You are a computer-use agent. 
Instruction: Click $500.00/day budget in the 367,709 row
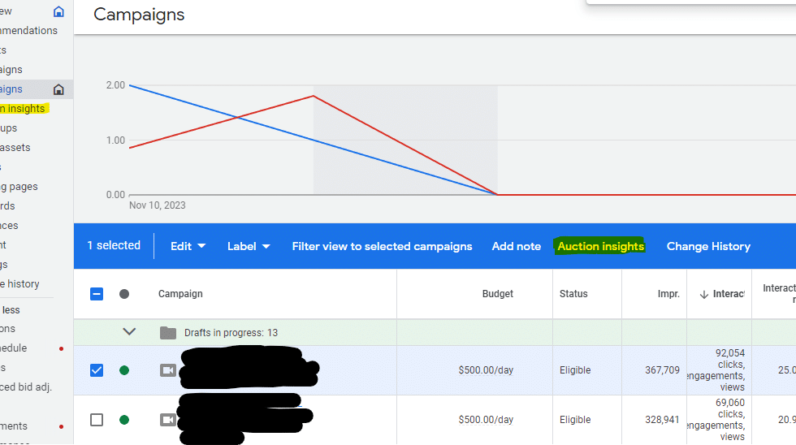486,370
